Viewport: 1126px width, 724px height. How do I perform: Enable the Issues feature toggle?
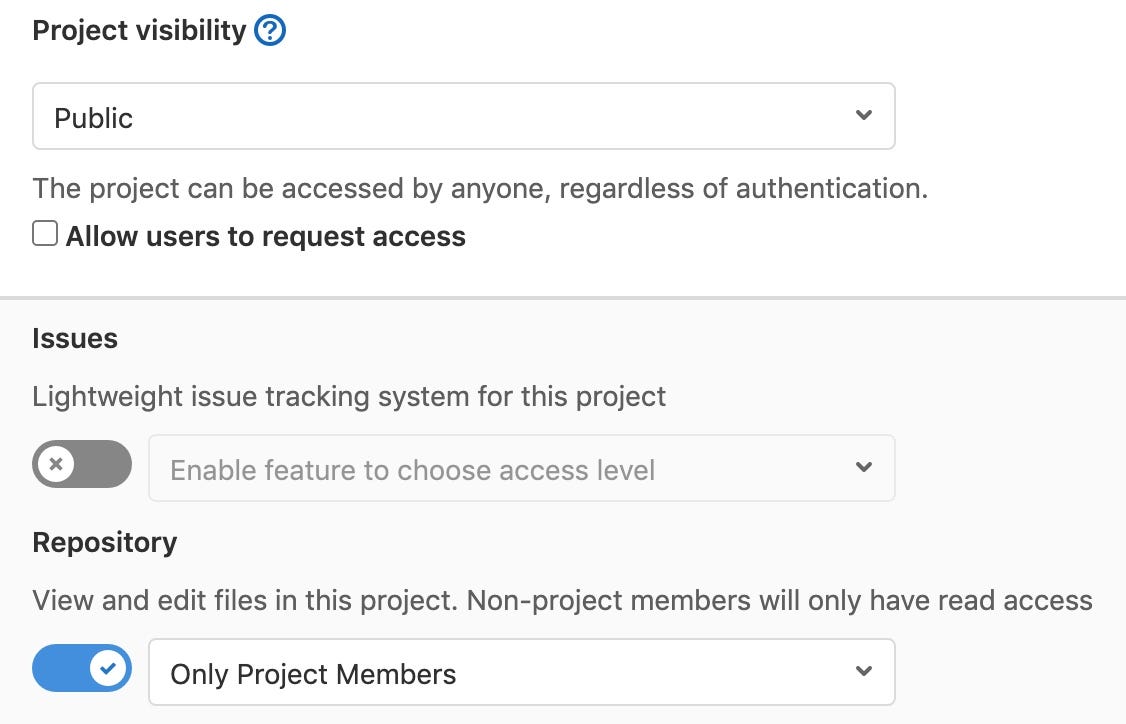click(82, 464)
